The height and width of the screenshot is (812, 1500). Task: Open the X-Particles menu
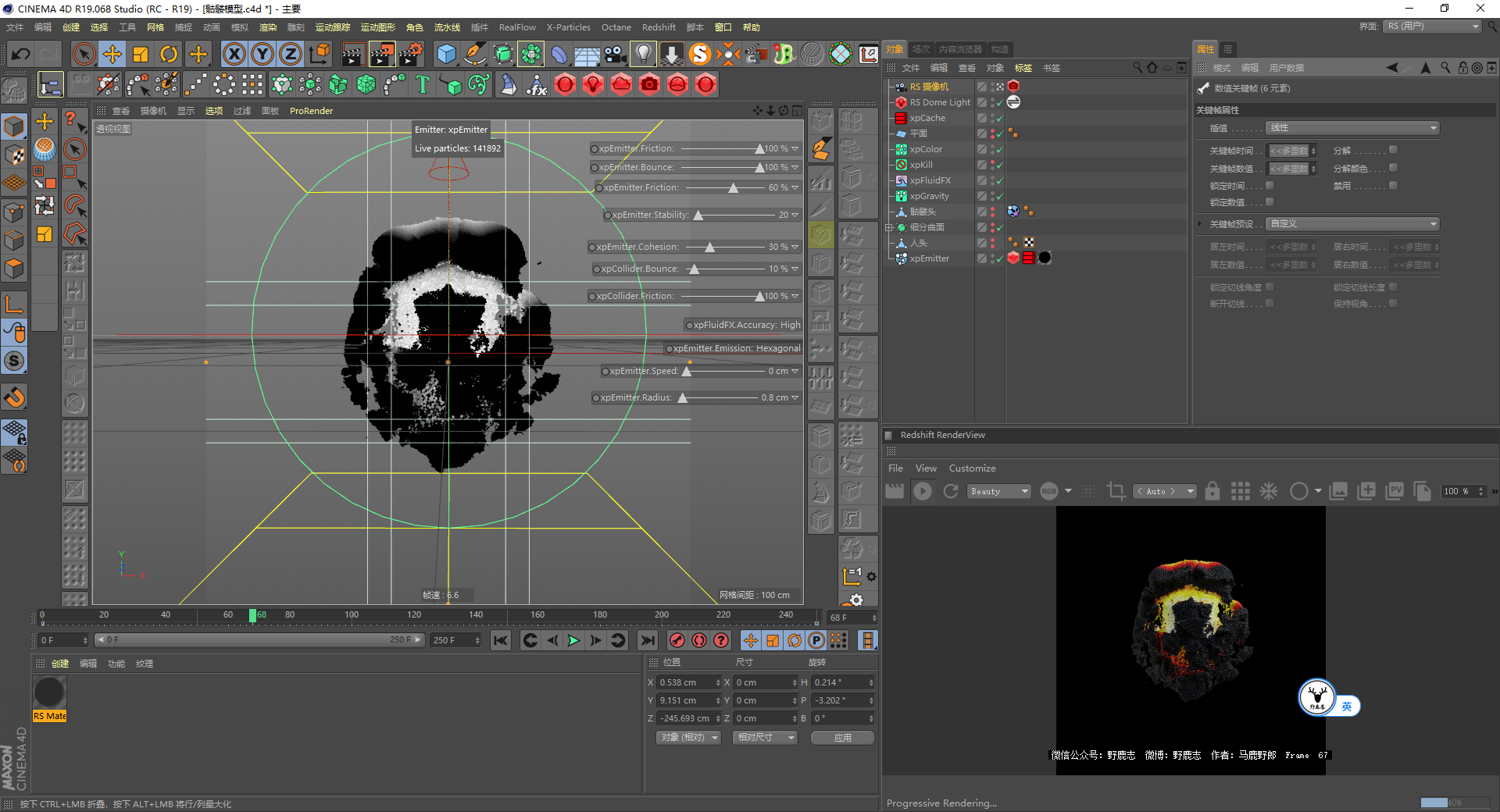pyautogui.click(x=568, y=27)
